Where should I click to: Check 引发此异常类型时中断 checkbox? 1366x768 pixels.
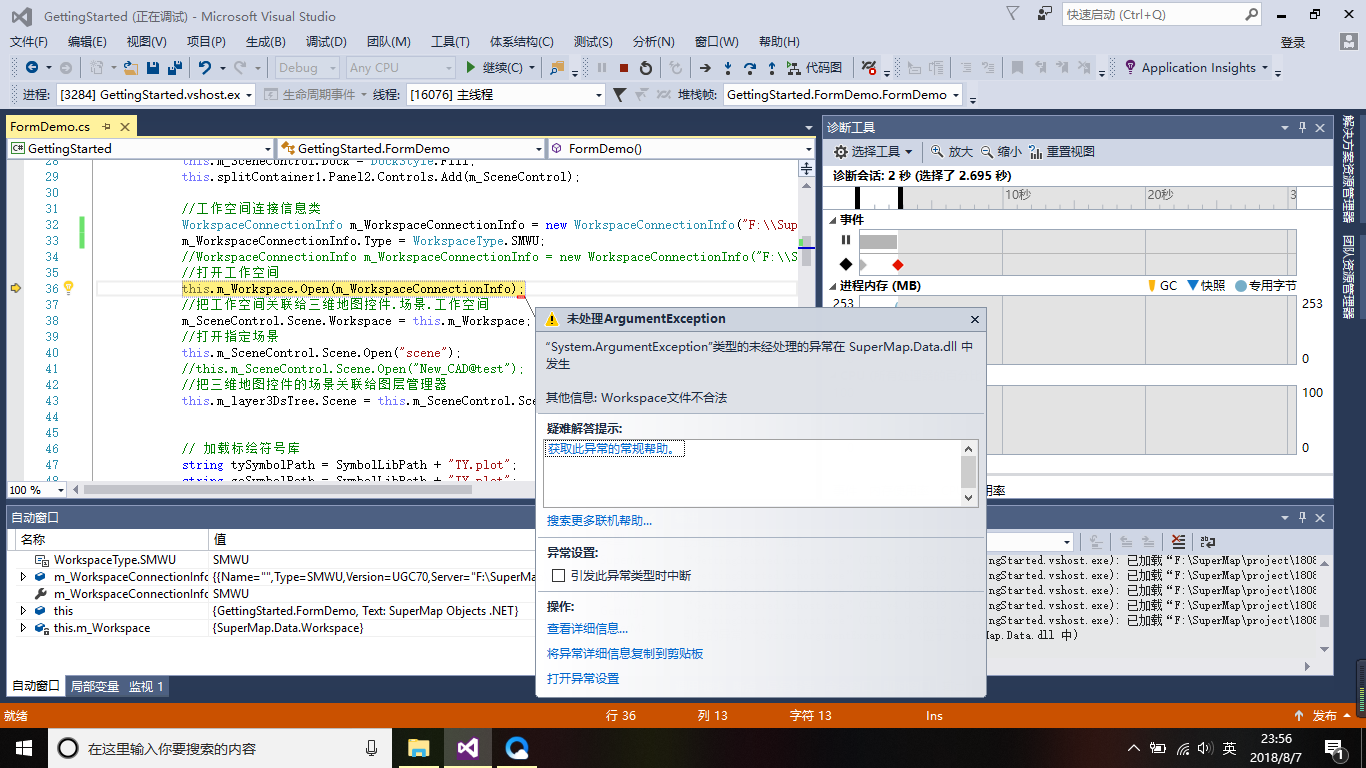pyautogui.click(x=559, y=576)
